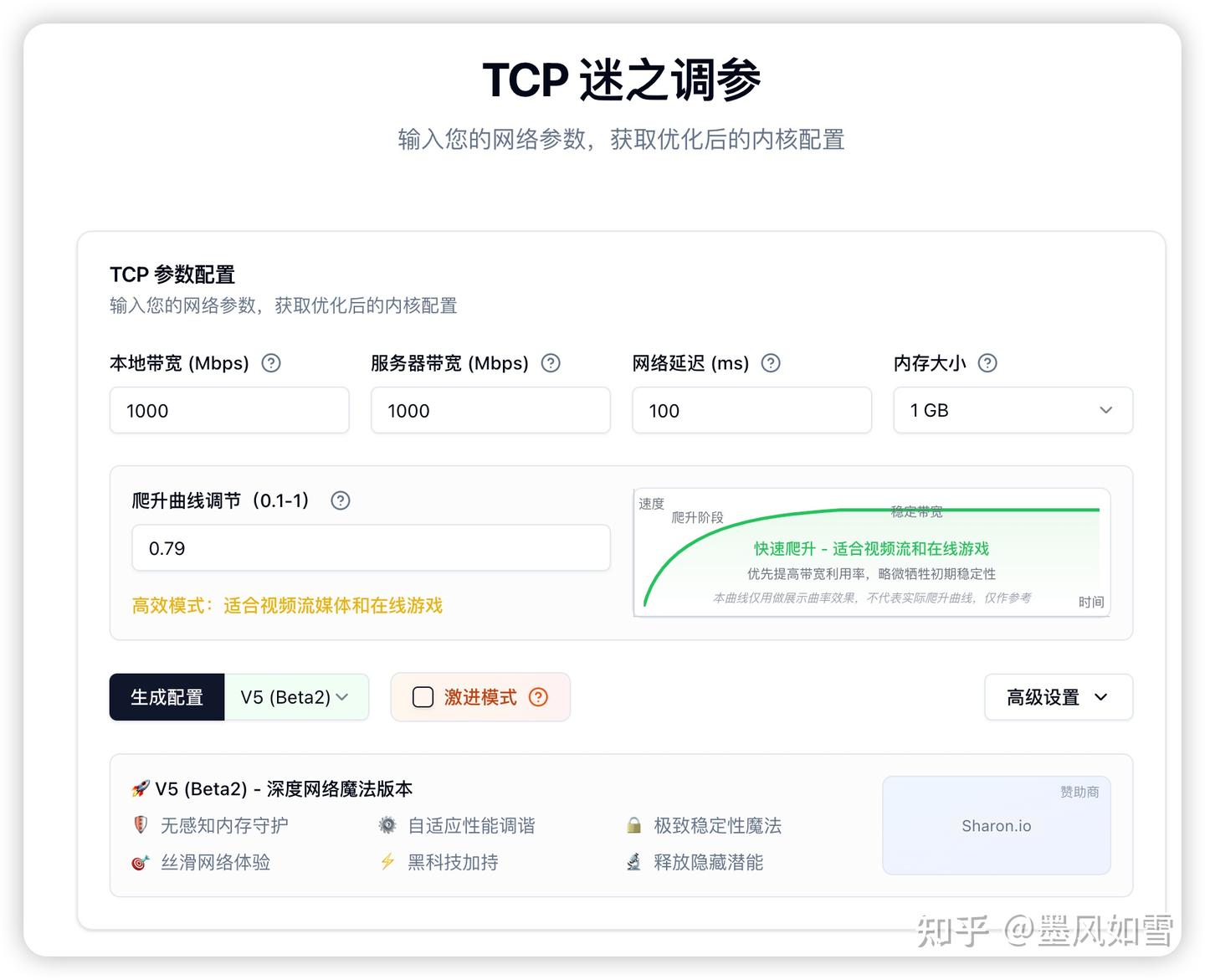The image size is (1205, 980).
Task: Click the gear icon for 自适应性能调谐
Action: 387,825
